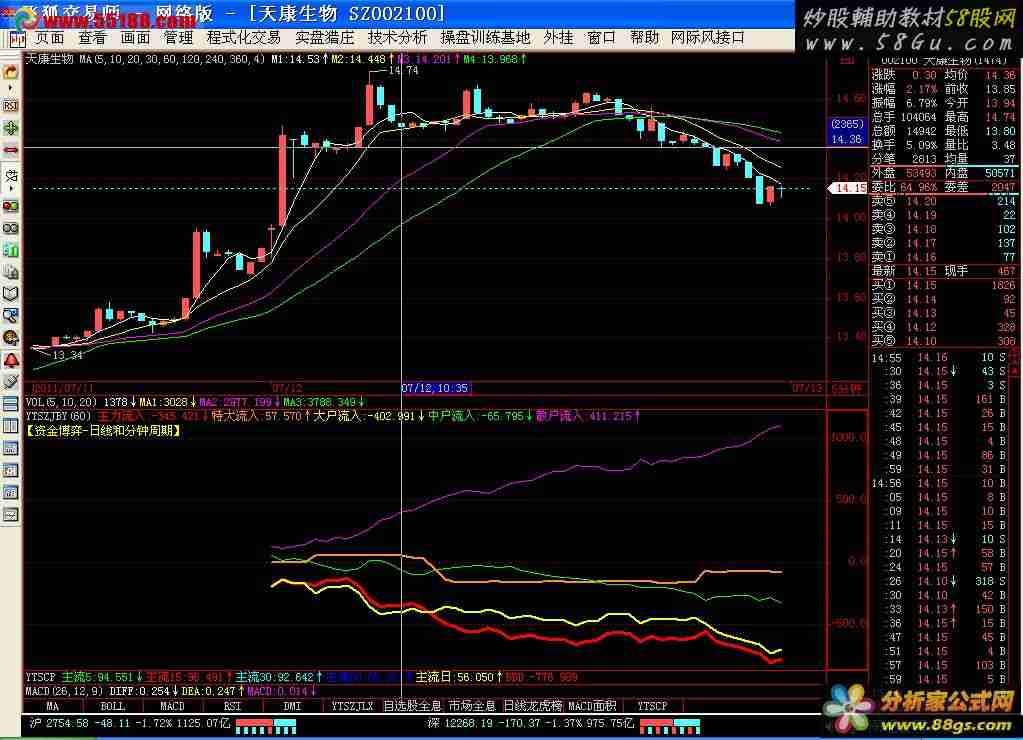Switch to the RSI bottom tab
The image size is (1023, 740).
click(232, 706)
